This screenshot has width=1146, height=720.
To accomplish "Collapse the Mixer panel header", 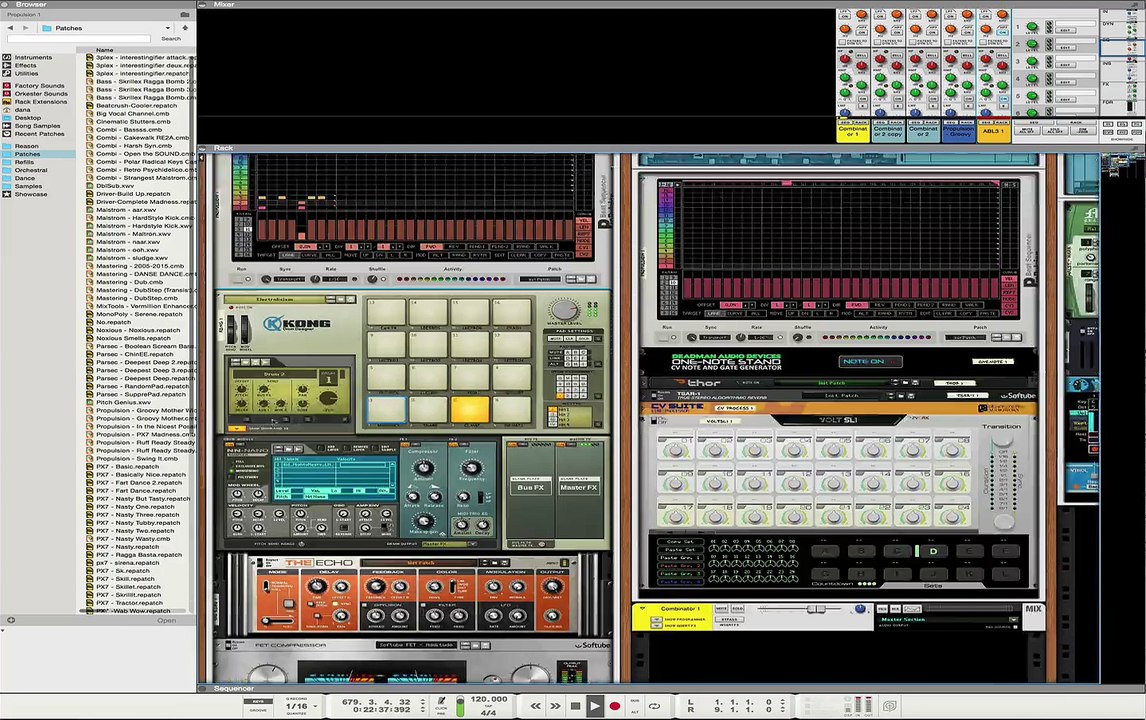I will pos(203,4).
